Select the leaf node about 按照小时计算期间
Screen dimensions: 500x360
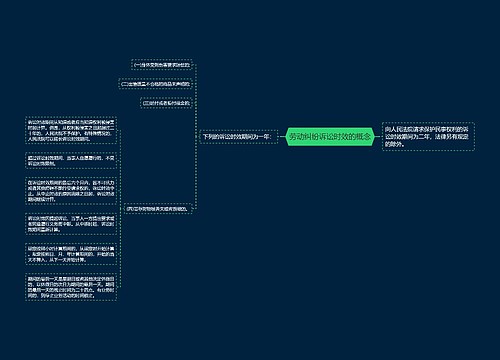click(71, 254)
